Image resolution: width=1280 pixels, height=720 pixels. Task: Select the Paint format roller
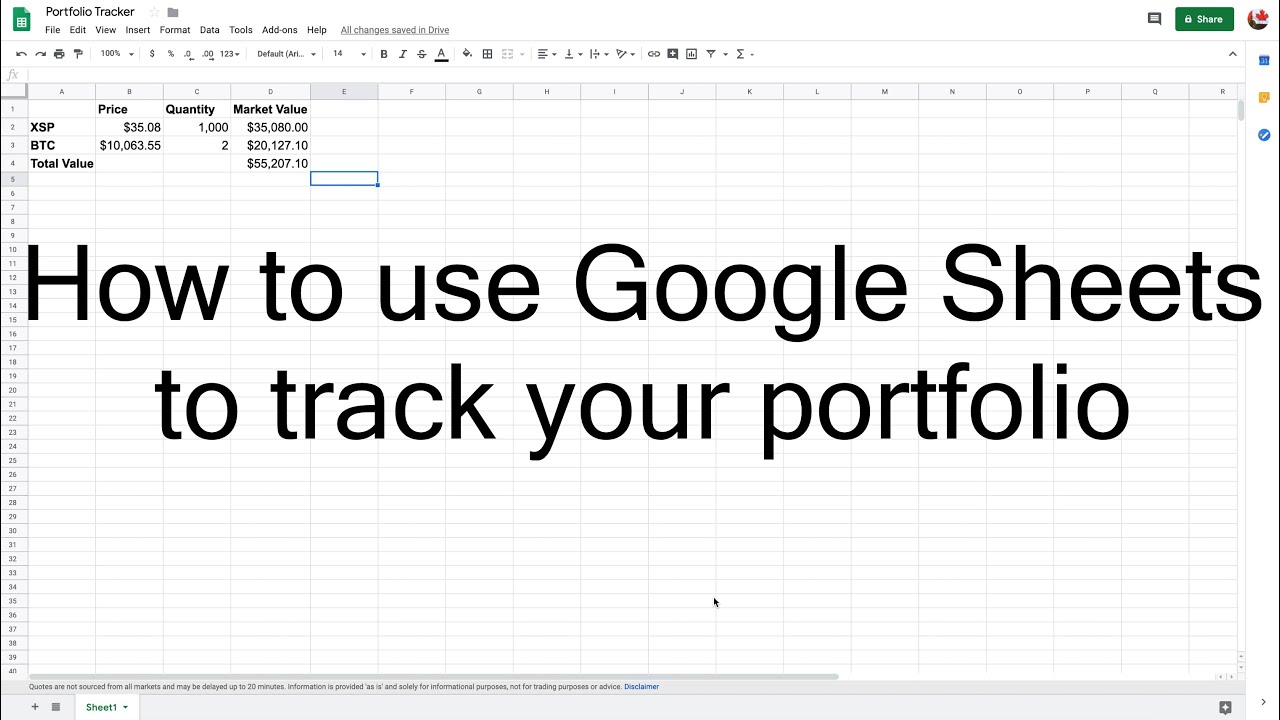[x=78, y=54]
